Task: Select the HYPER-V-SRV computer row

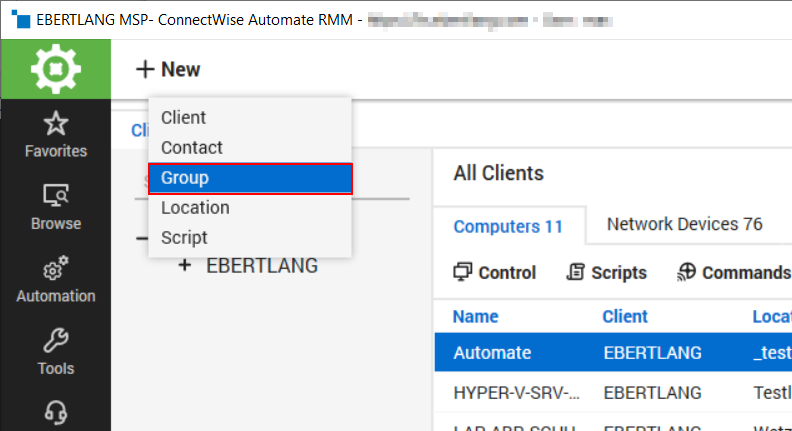Action: click(x=613, y=393)
